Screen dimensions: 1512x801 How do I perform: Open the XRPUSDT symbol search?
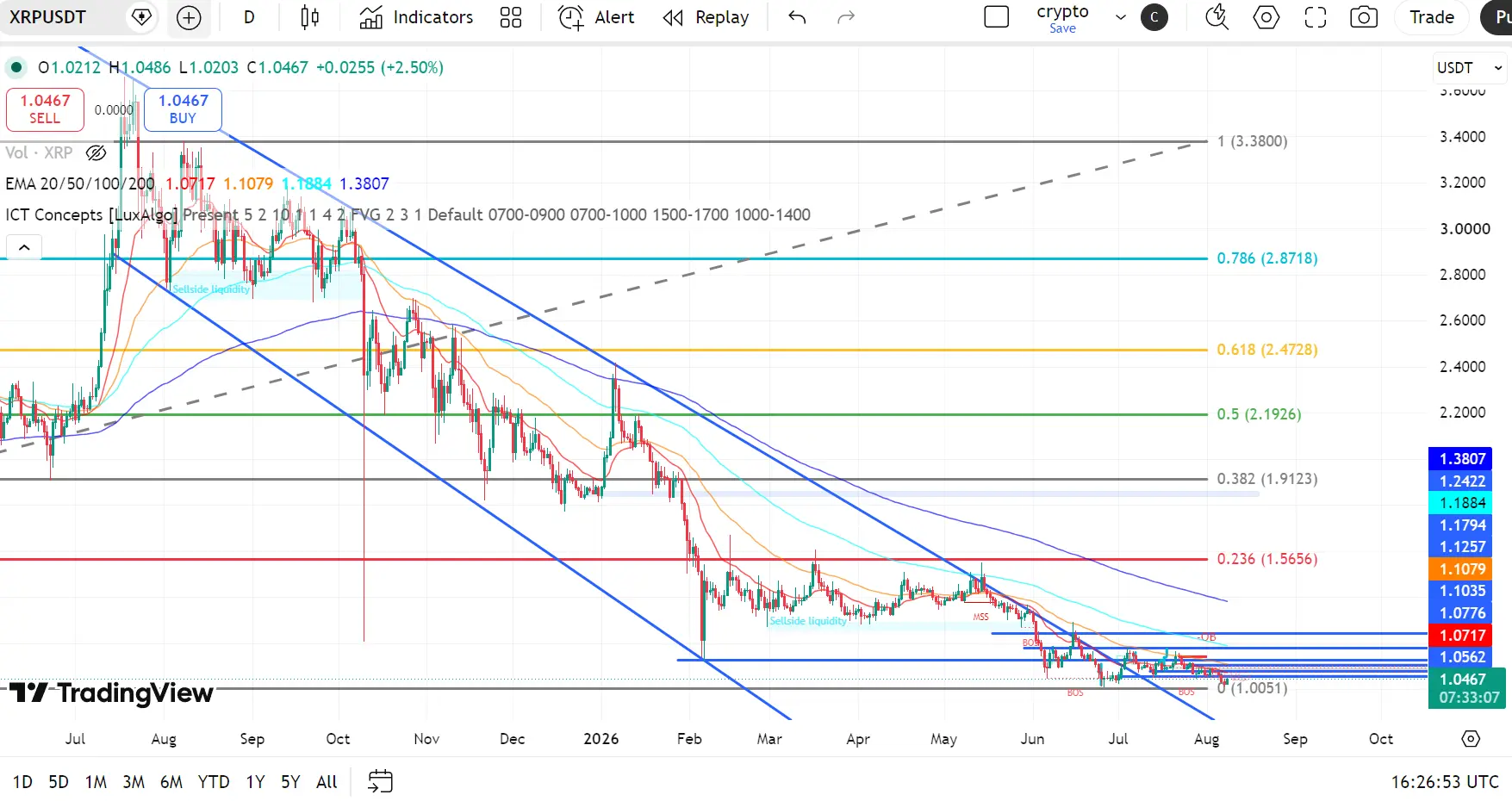click(x=47, y=17)
